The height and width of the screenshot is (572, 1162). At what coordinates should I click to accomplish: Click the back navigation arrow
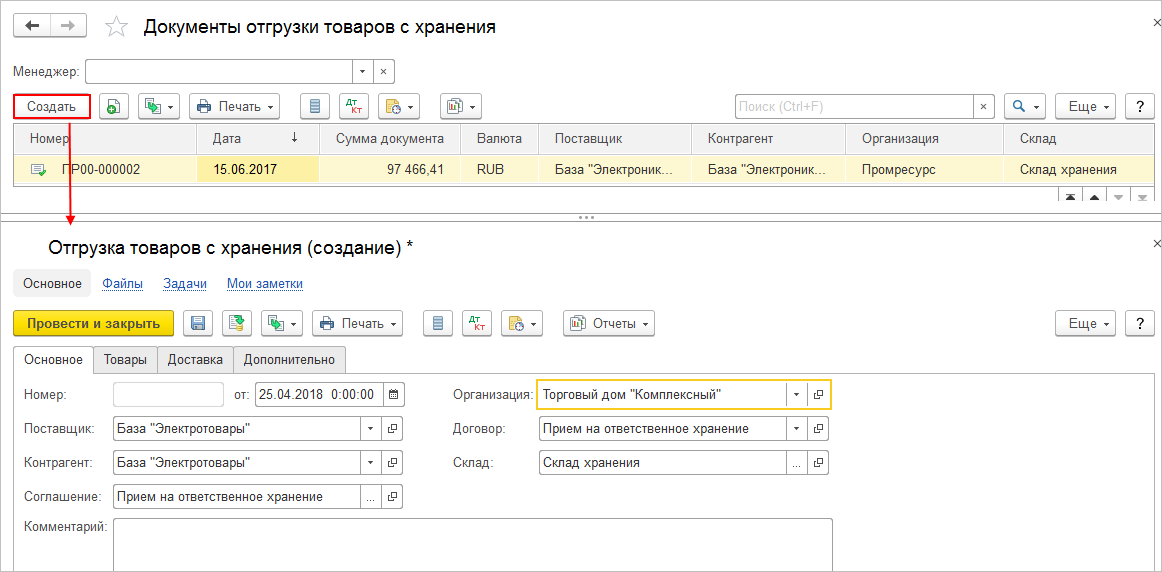(x=31, y=26)
